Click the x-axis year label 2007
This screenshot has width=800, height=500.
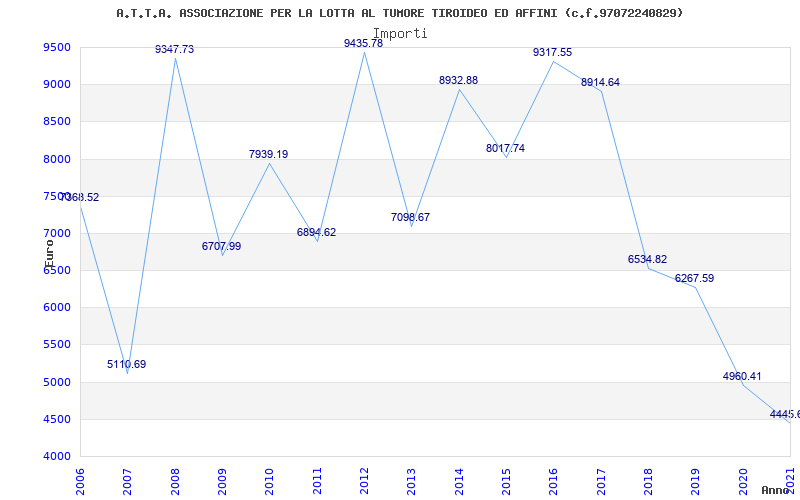coord(127,481)
